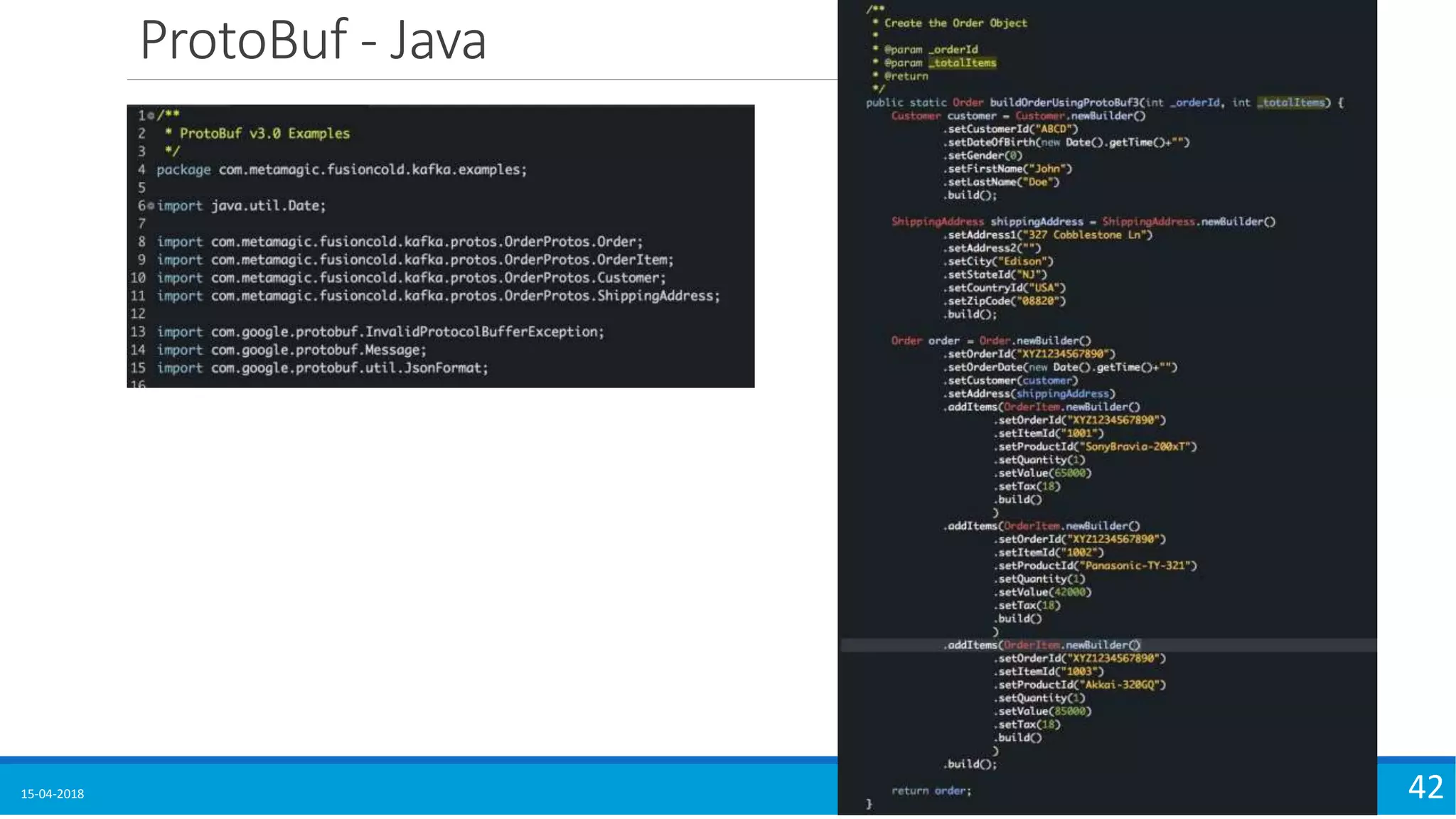This screenshot has height=819, width=1456.
Task: Click the highlighted "_totalItems" in the Javadoc
Action: [x=963, y=63]
